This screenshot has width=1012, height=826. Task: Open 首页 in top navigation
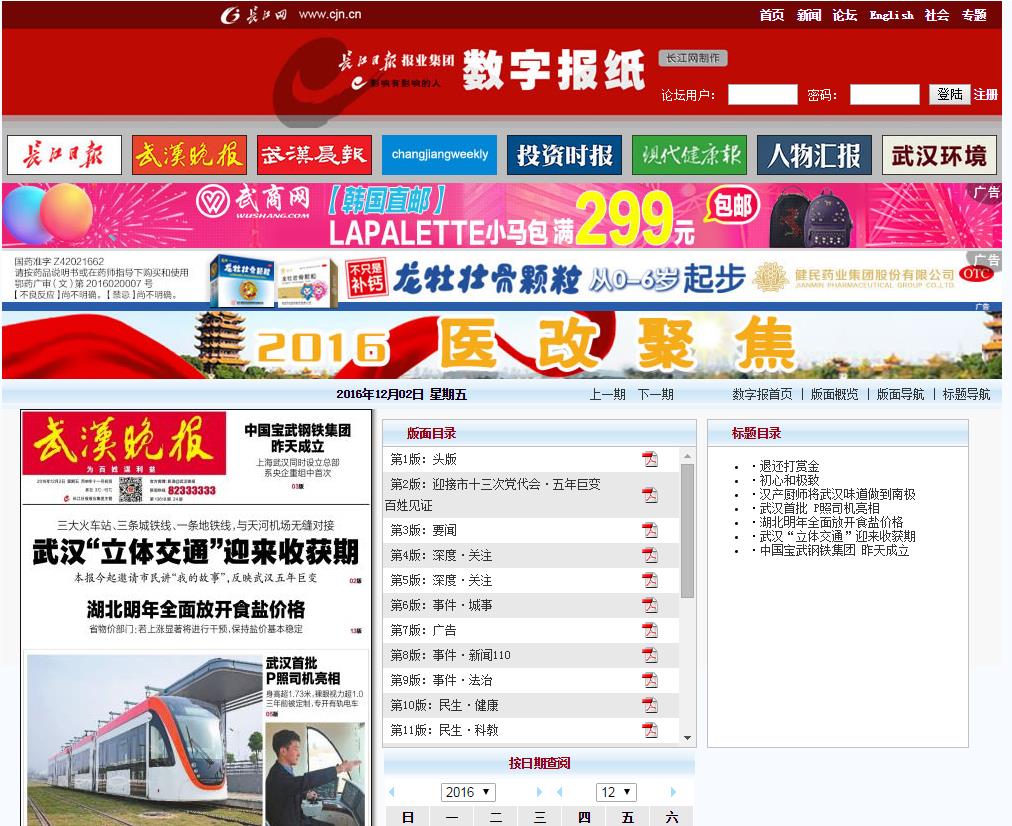coord(771,15)
